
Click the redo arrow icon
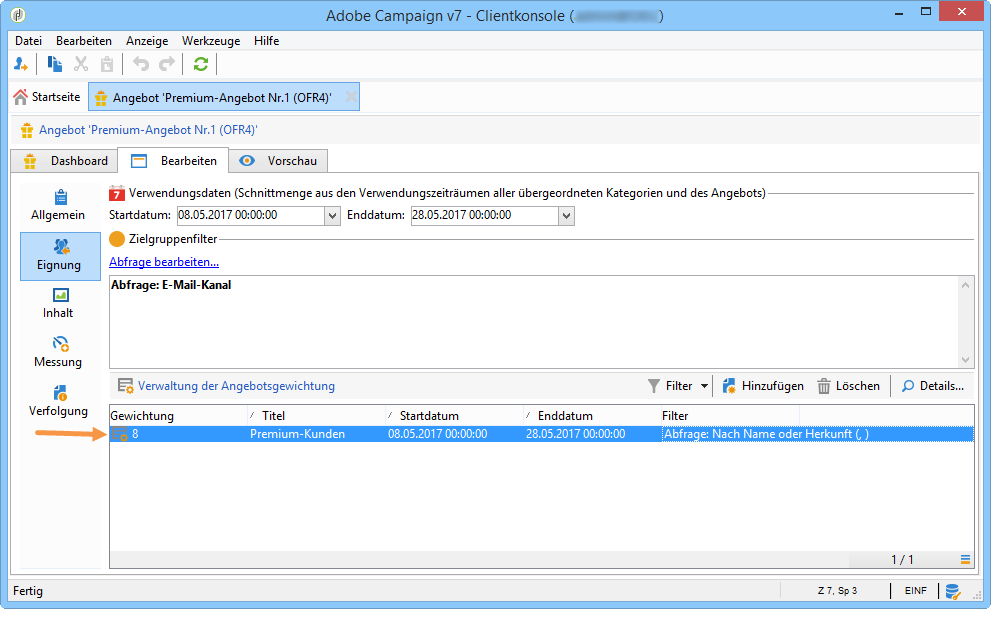tap(167, 64)
